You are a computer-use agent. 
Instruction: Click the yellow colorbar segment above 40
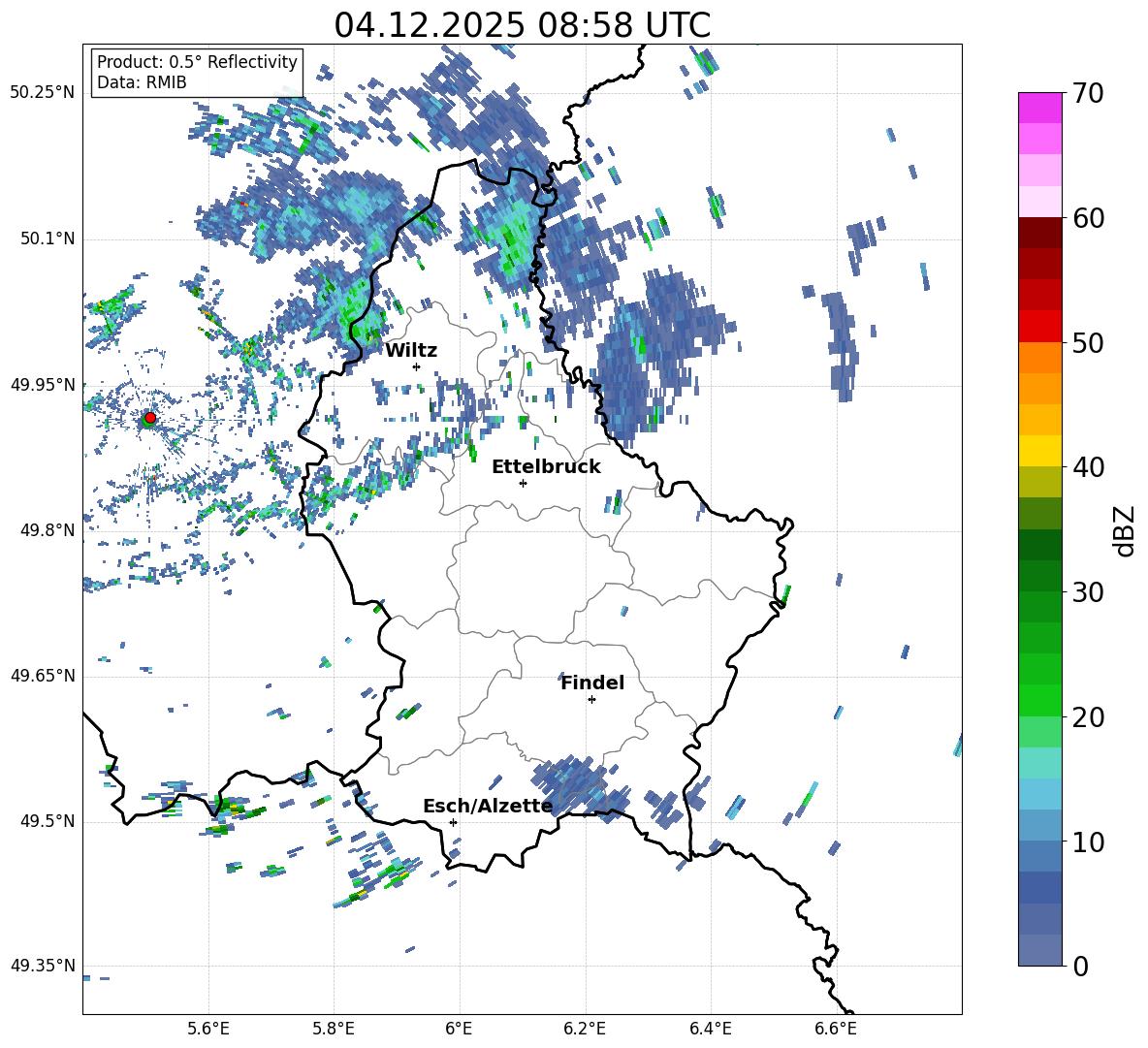click(1039, 450)
